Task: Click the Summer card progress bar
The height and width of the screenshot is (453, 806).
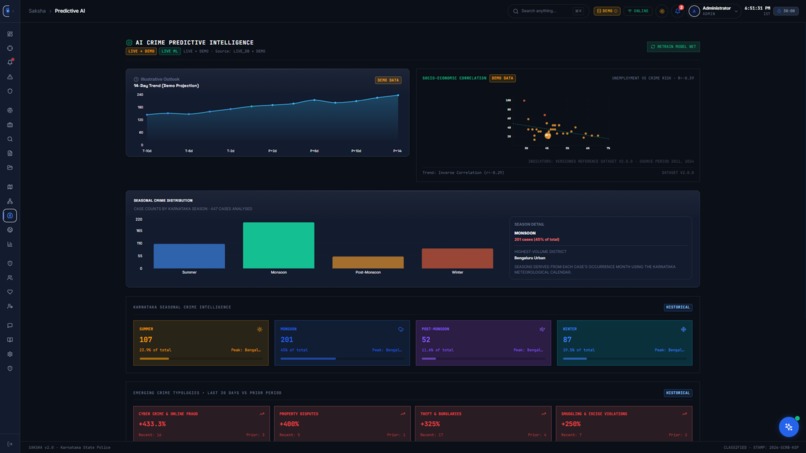Action: pos(200,358)
